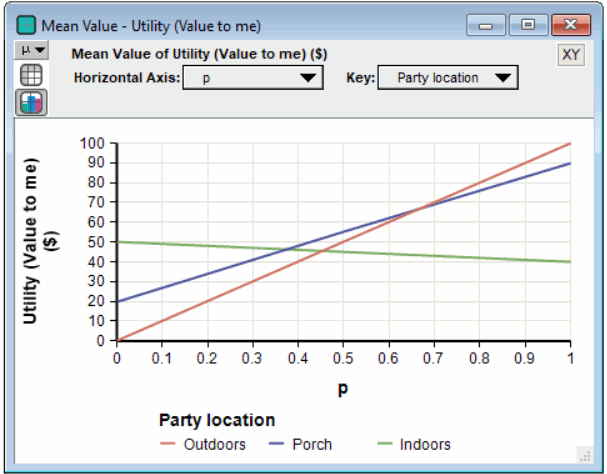Click the Mean Value of Utility title
Viewport: 607px width, 474px height.
click(199, 54)
